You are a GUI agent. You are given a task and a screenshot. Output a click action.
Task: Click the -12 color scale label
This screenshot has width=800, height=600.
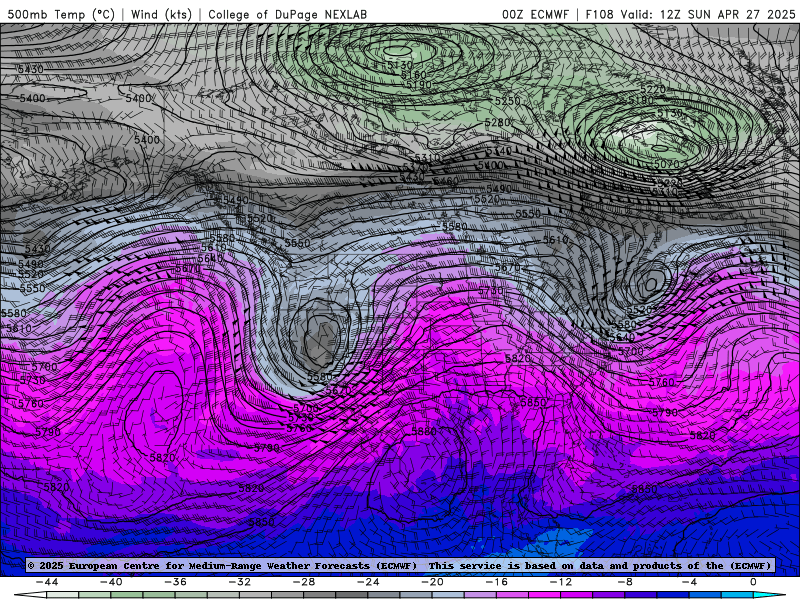tap(561, 582)
